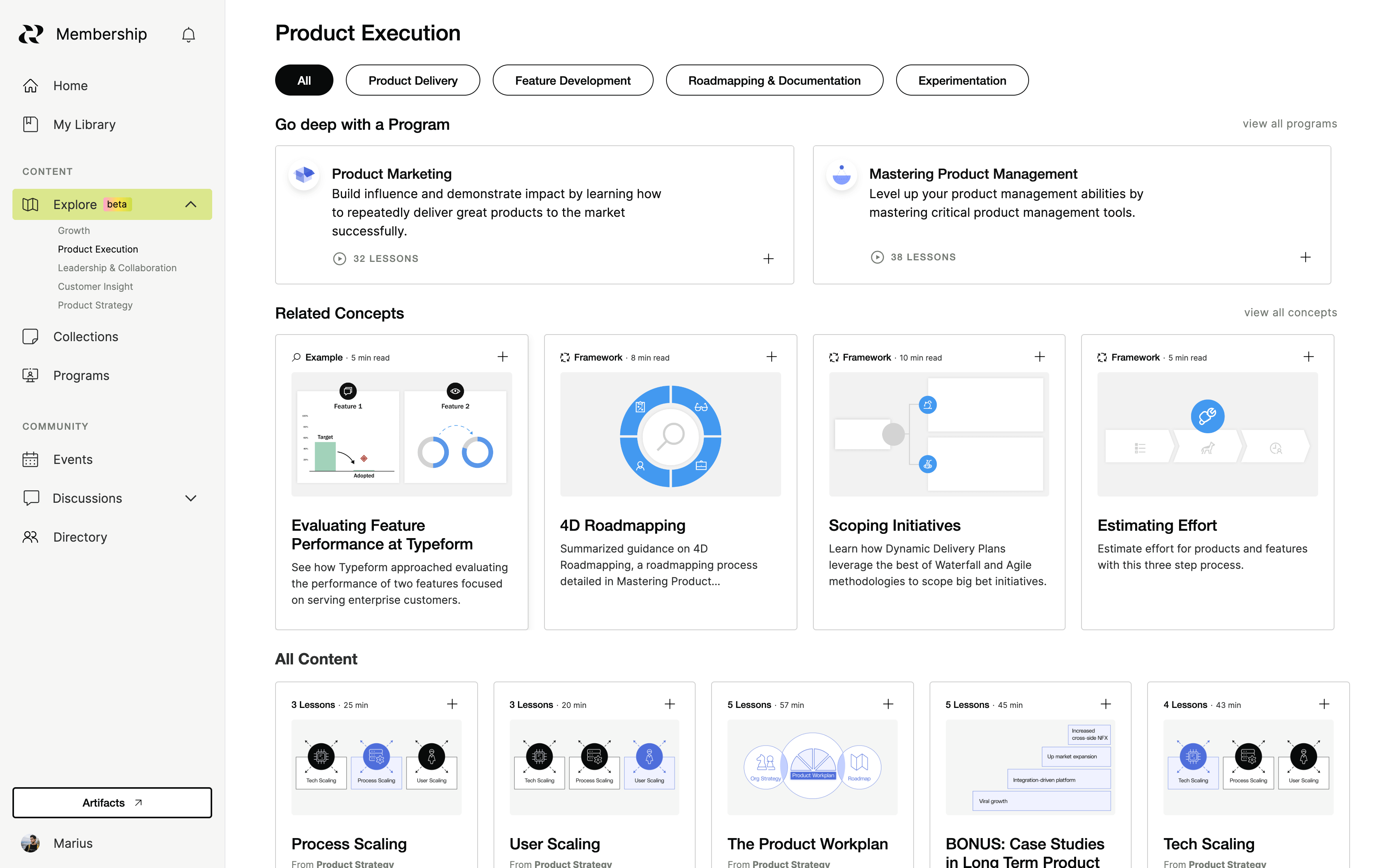Select the Product Delivery filter pill
The image size is (1378, 868).
coord(413,81)
